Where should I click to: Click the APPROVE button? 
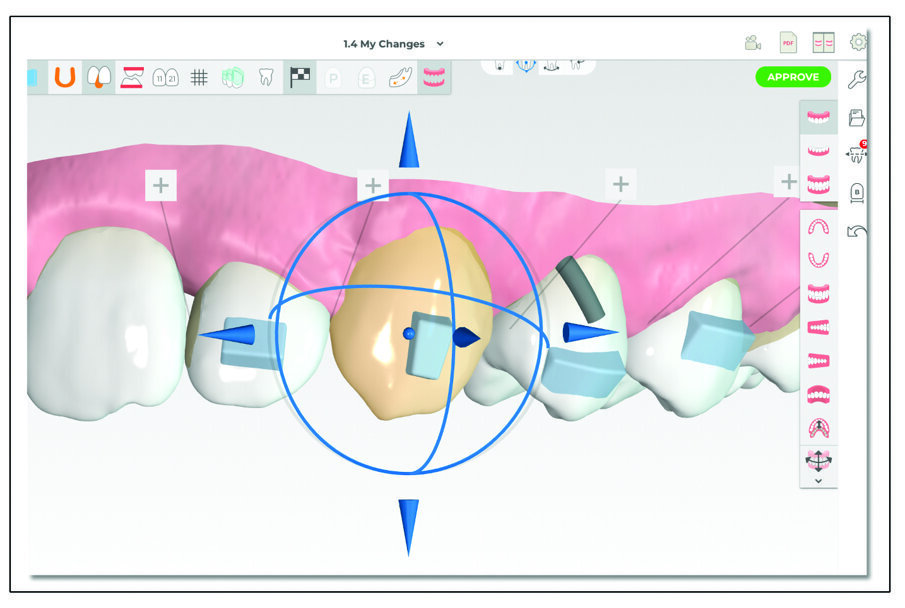pyautogui.click(x=793, y=76)
